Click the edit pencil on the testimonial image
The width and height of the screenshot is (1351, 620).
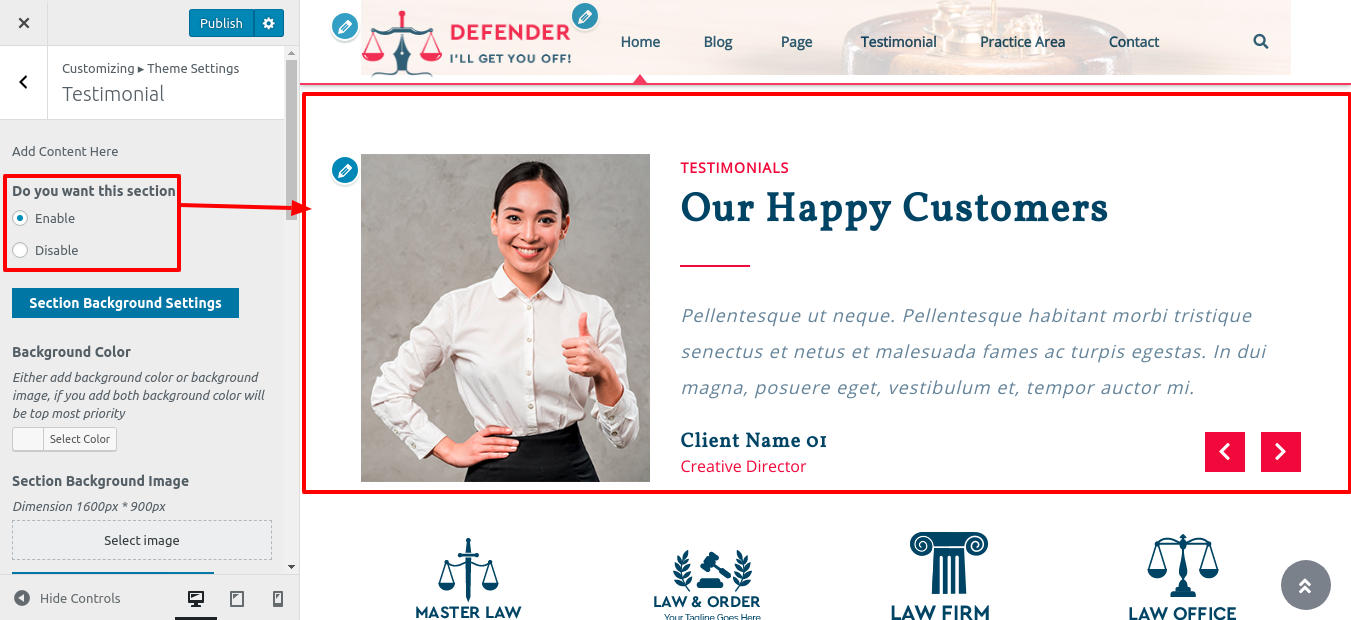pyautogui.click(x=345, y=170)
